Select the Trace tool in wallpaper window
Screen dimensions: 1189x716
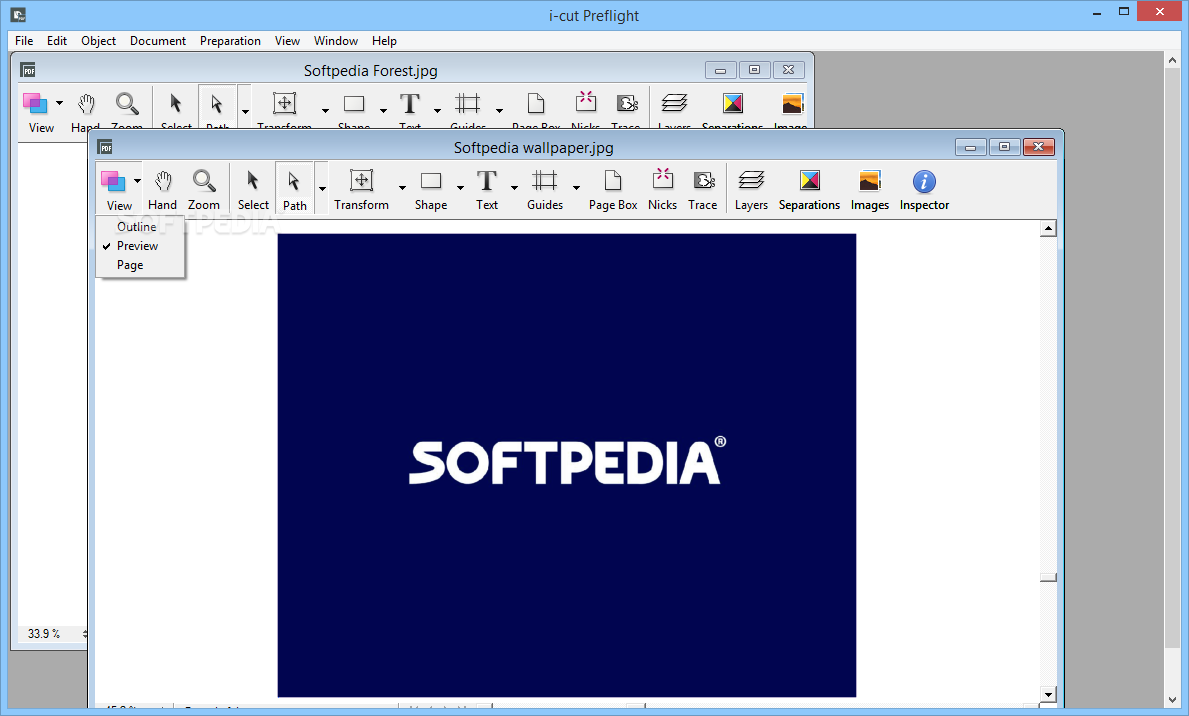[703, 189]
